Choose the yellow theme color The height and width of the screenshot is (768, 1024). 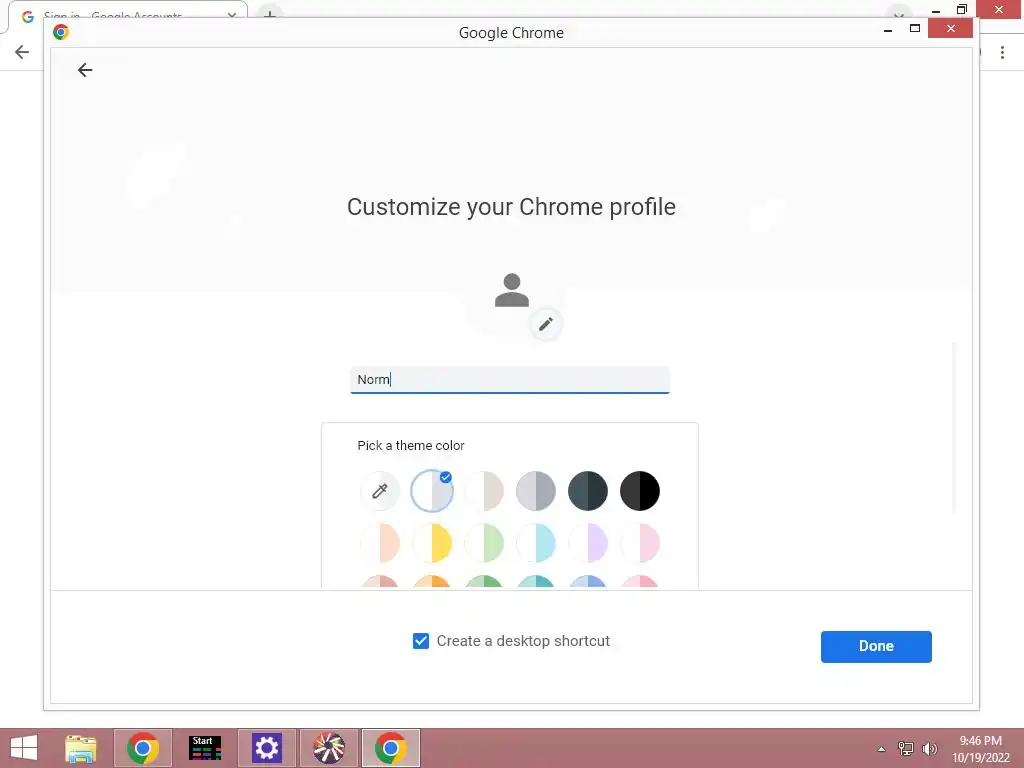[x=432, y=543]
